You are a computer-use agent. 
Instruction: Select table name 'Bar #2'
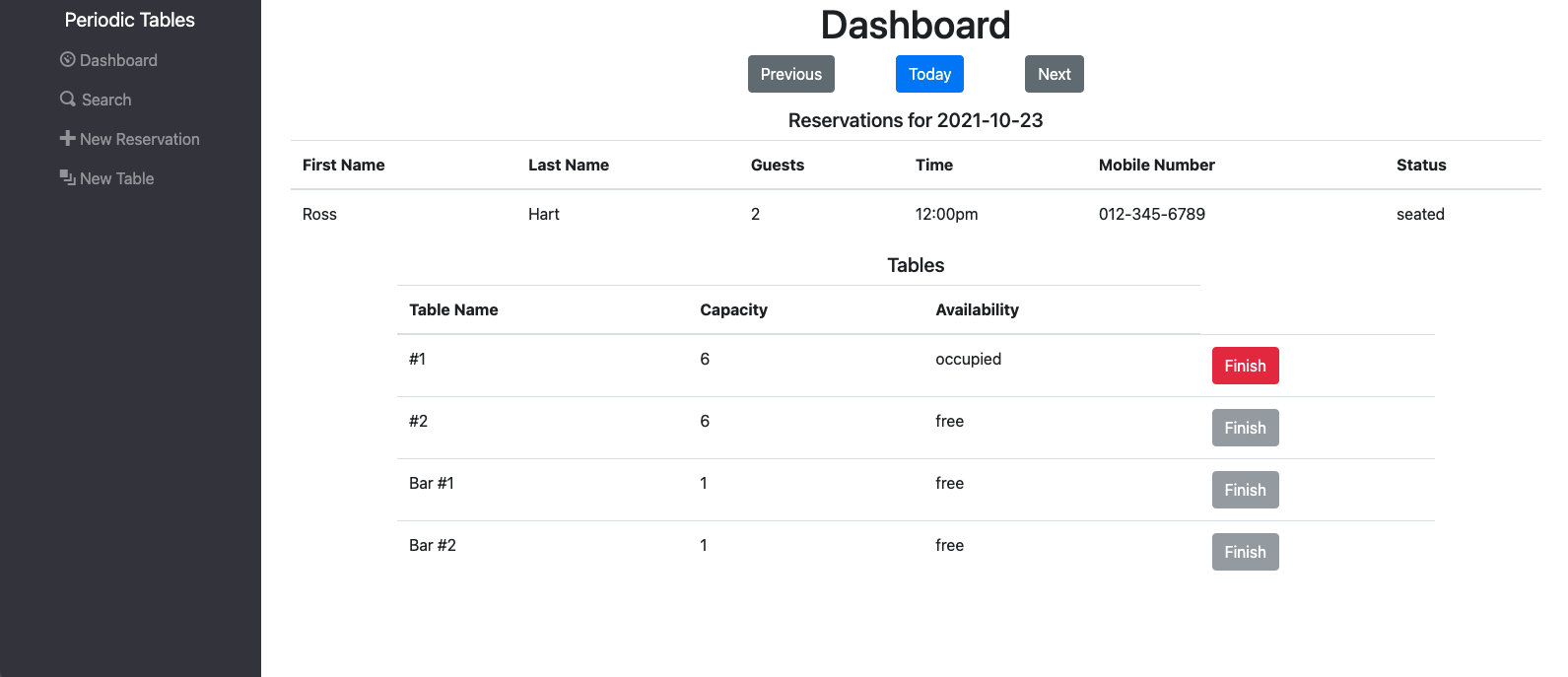tap(433, 545)
